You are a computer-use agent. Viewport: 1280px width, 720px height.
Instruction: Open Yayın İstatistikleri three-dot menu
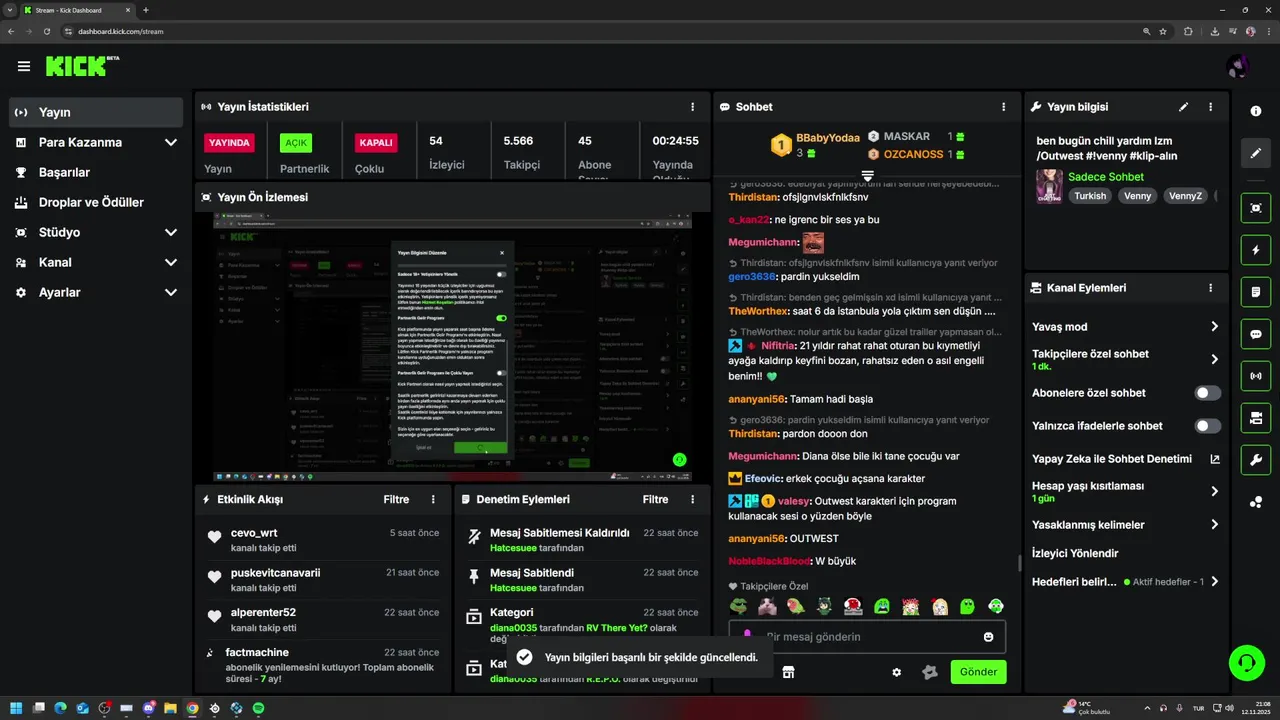click(x=692, y=107)
